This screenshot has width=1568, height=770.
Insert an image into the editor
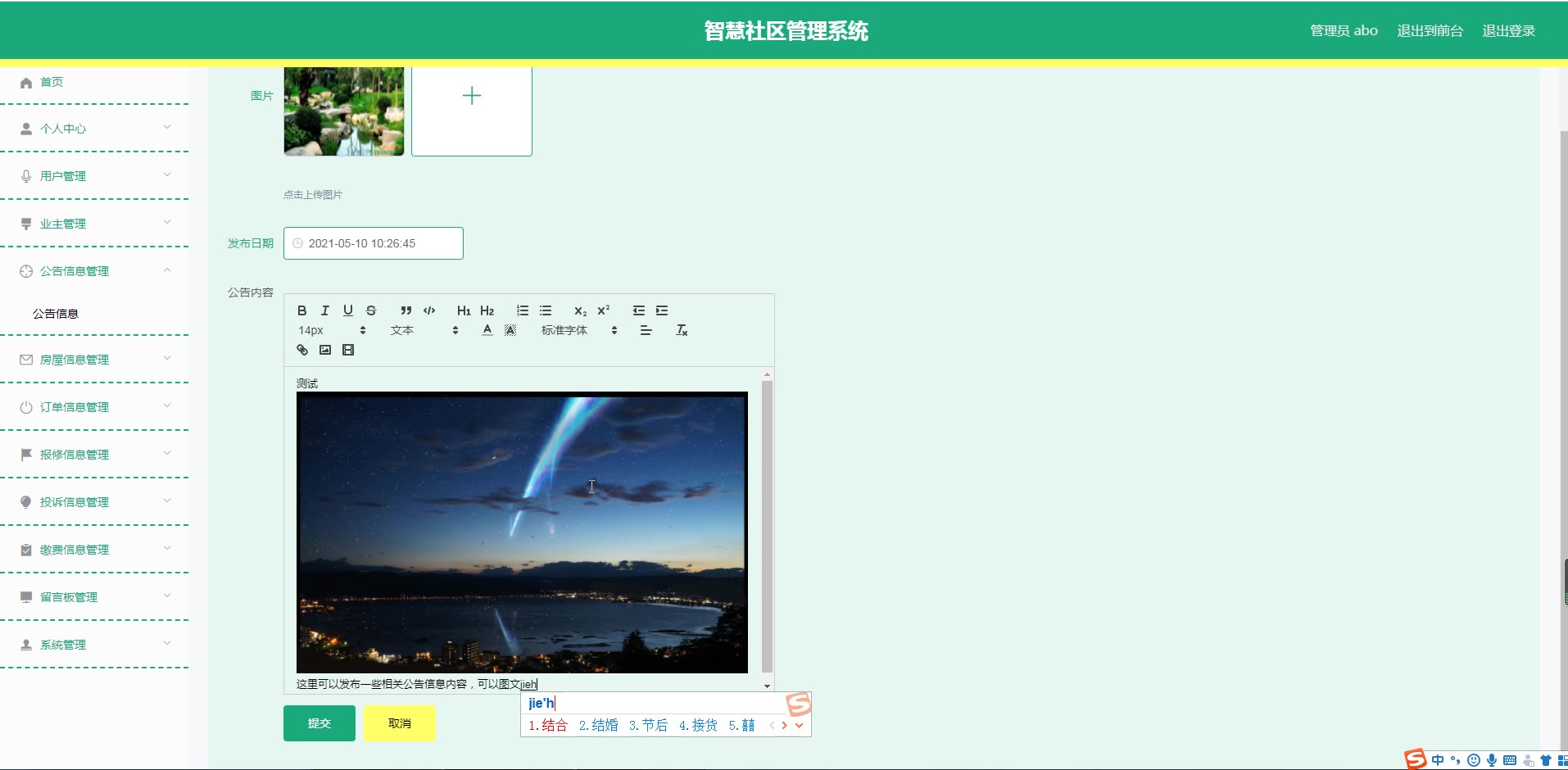(x=325, y=350)
